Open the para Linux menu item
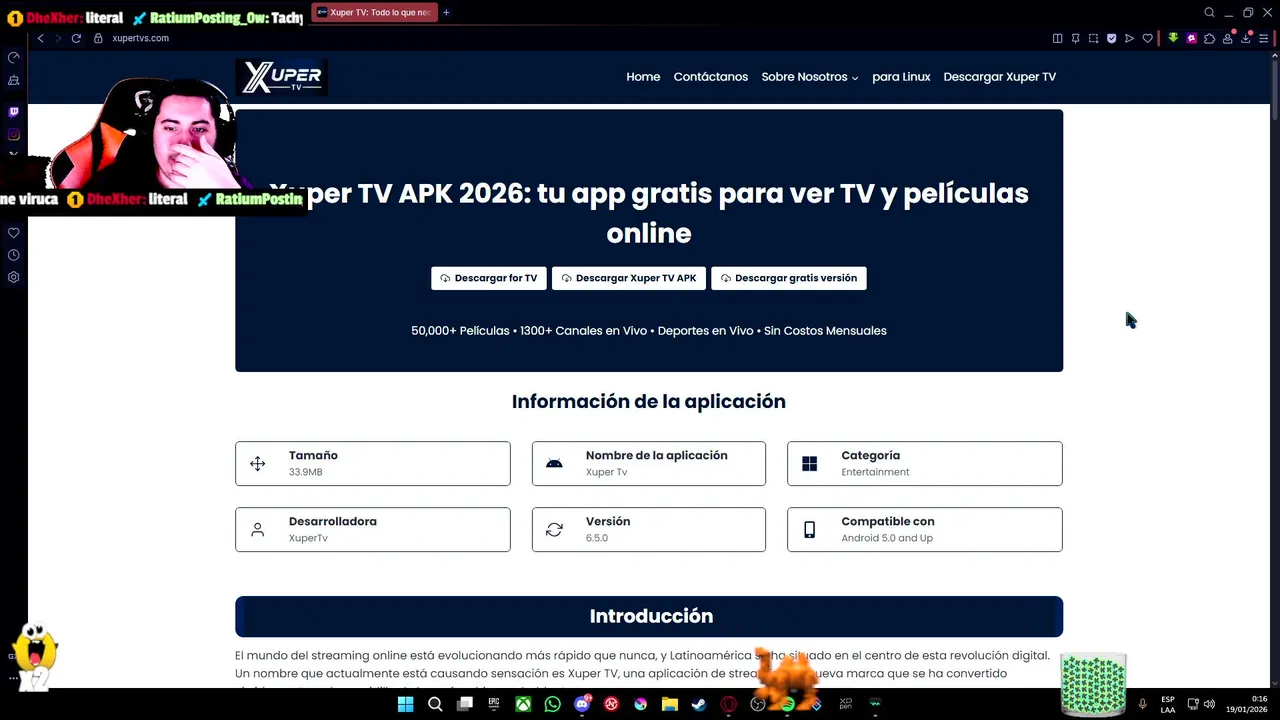Viewport: 1280px width, 720px height. pyautogui.click(x=901, y=77)
